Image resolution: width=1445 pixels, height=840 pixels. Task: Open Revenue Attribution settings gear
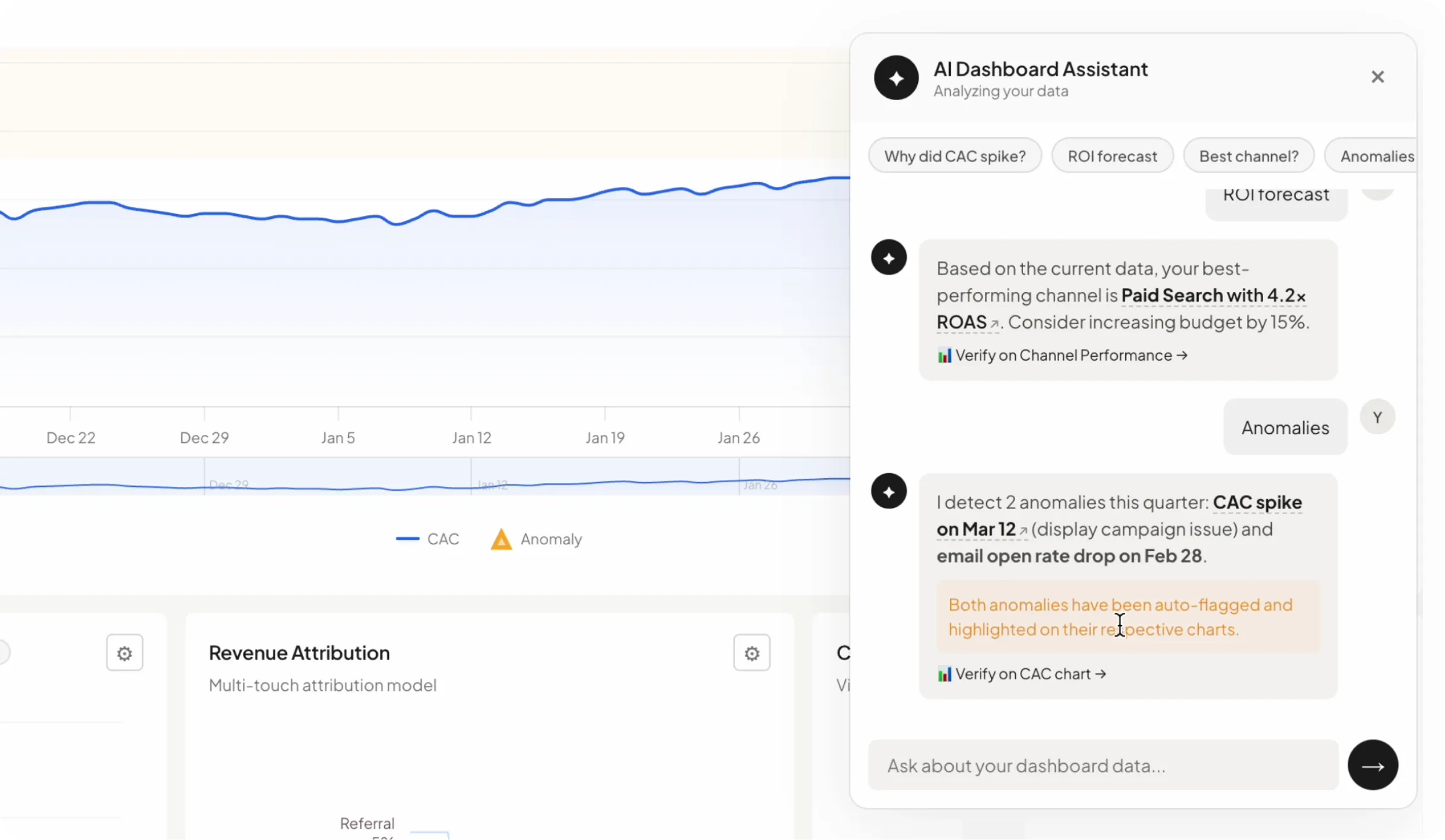(752, 653)
